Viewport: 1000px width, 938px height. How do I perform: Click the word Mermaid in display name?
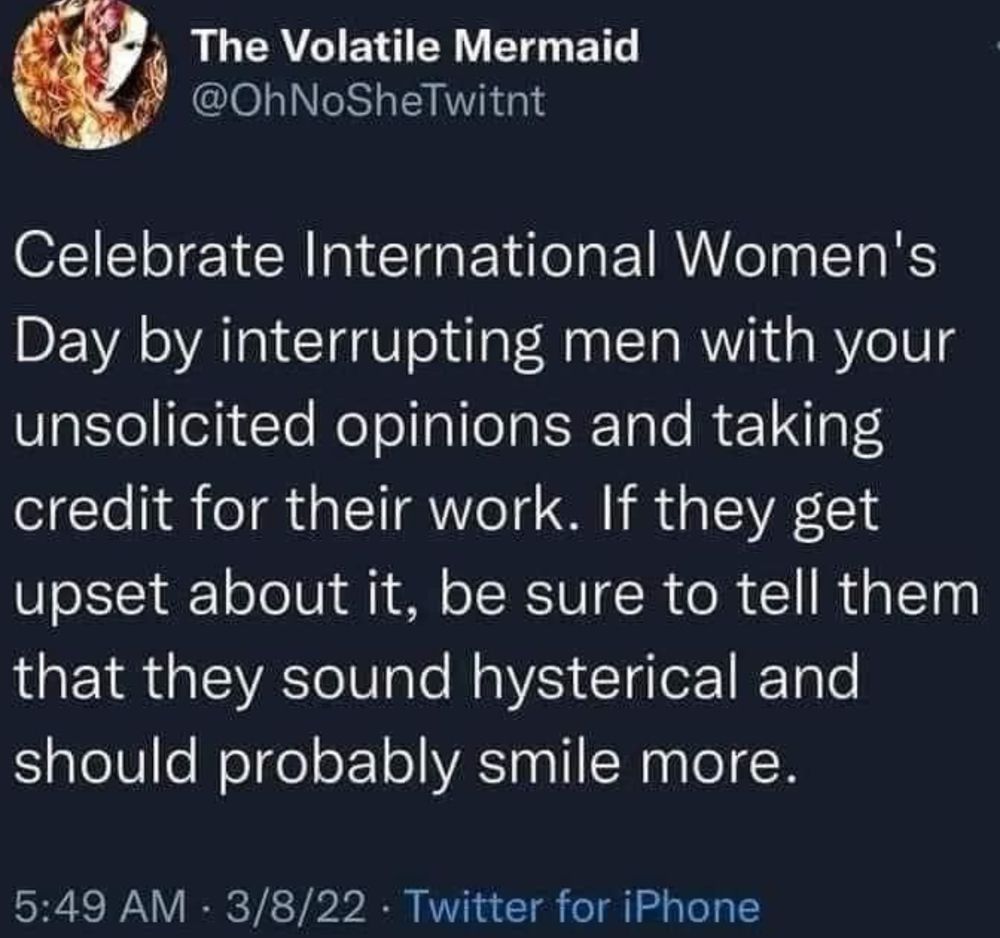[548, 46]
